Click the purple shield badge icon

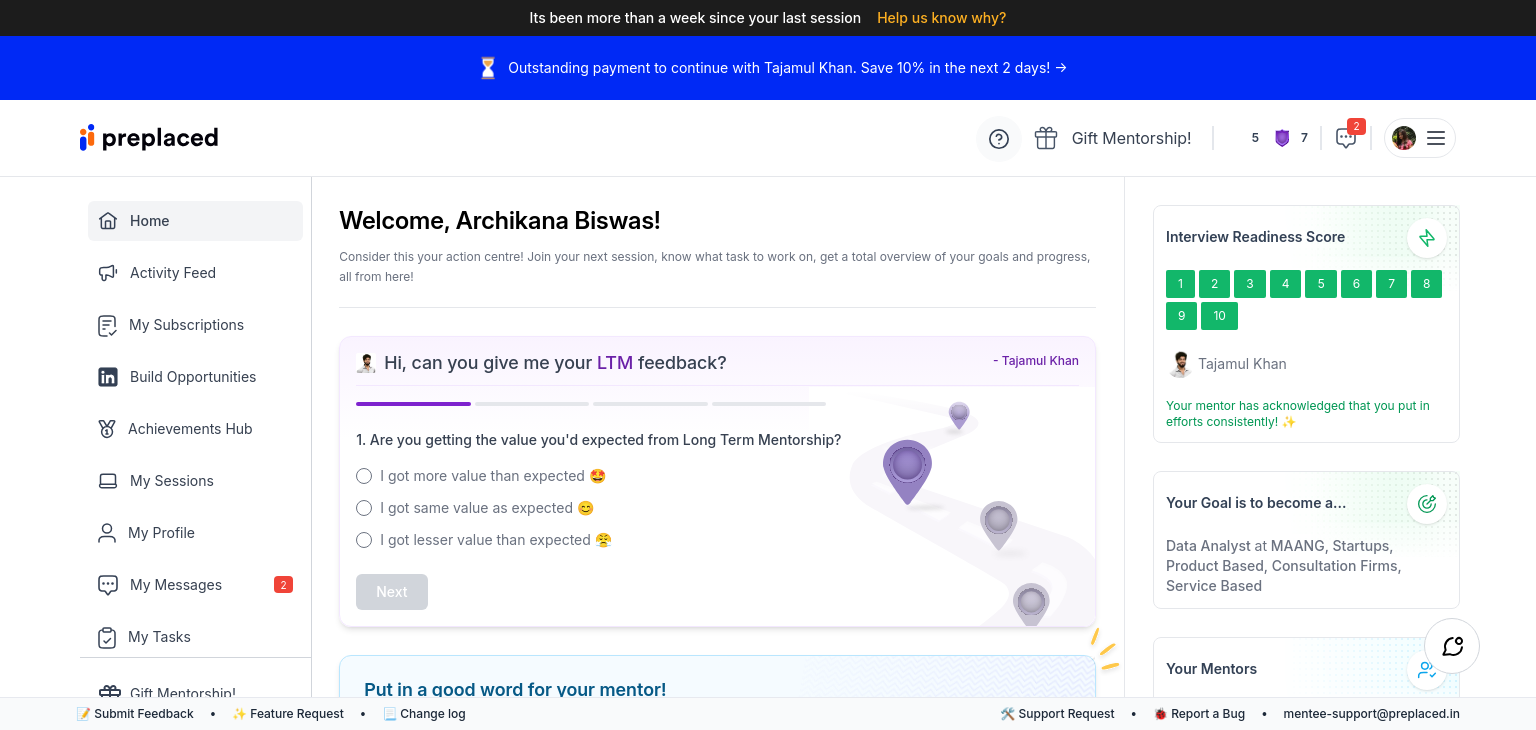(x=1282, y=138)
